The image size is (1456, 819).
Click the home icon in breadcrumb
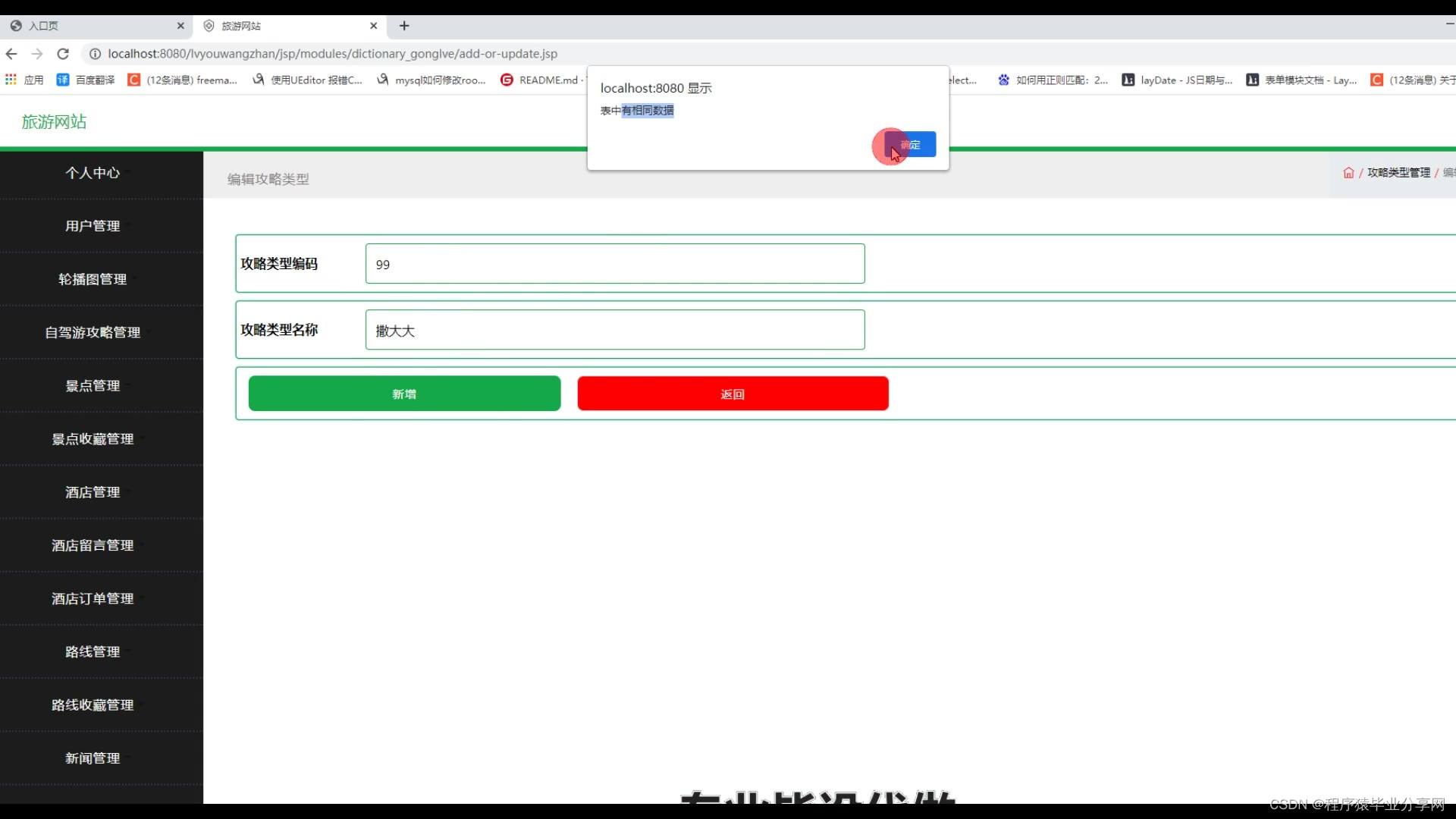pos(1348,173)
